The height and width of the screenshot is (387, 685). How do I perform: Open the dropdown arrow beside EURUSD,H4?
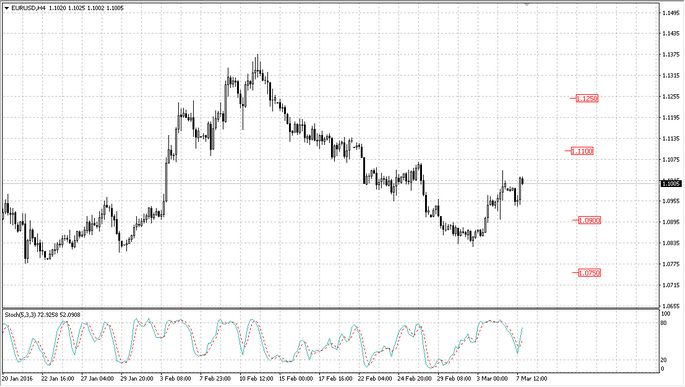6,8
